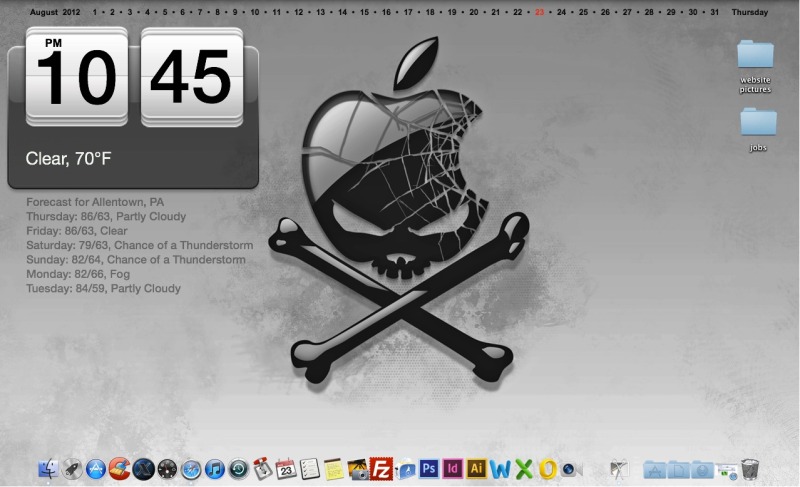800x487 pixels.
Task: Open Calendar icon showing 23
Action: [286, 469]
